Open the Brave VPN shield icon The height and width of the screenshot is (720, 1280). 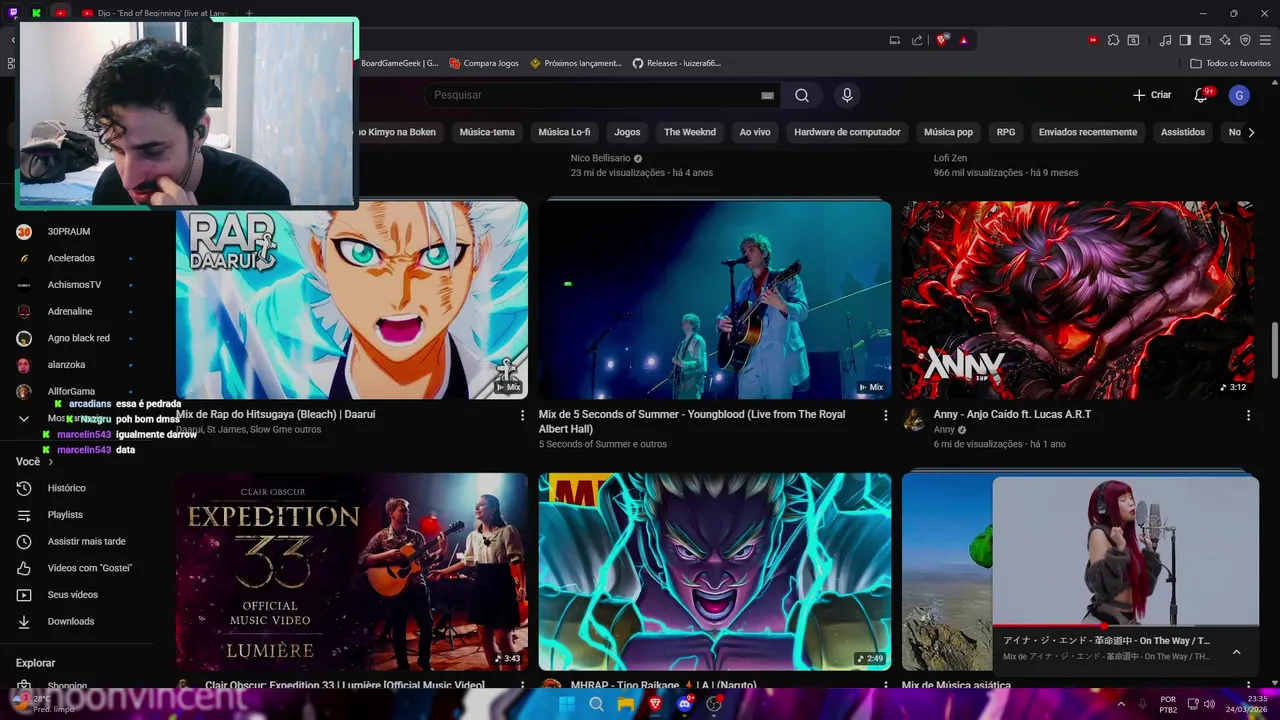(1245, 40)
